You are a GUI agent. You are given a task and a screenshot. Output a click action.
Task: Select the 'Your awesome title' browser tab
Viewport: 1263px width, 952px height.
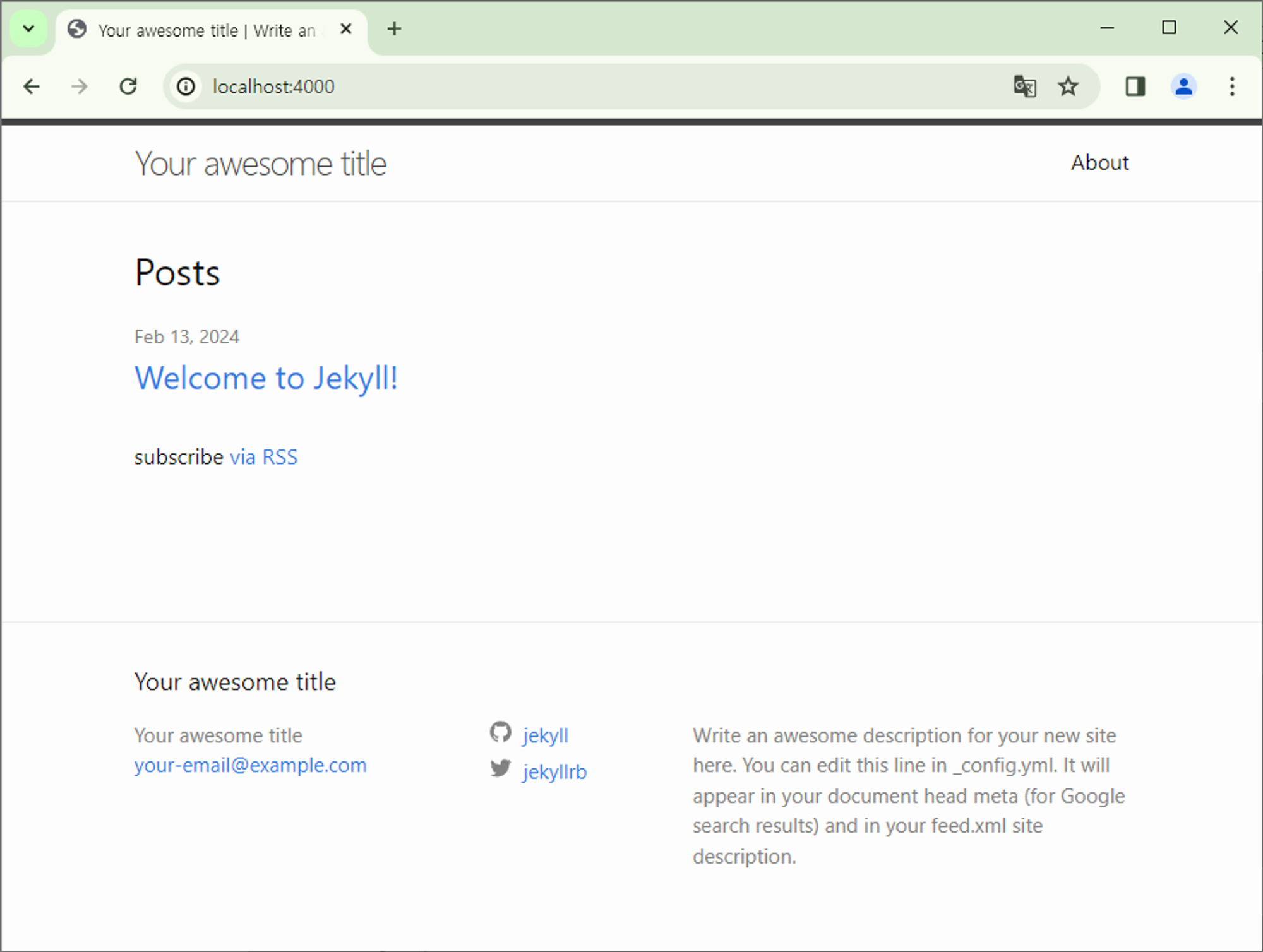tap(212, 30)
